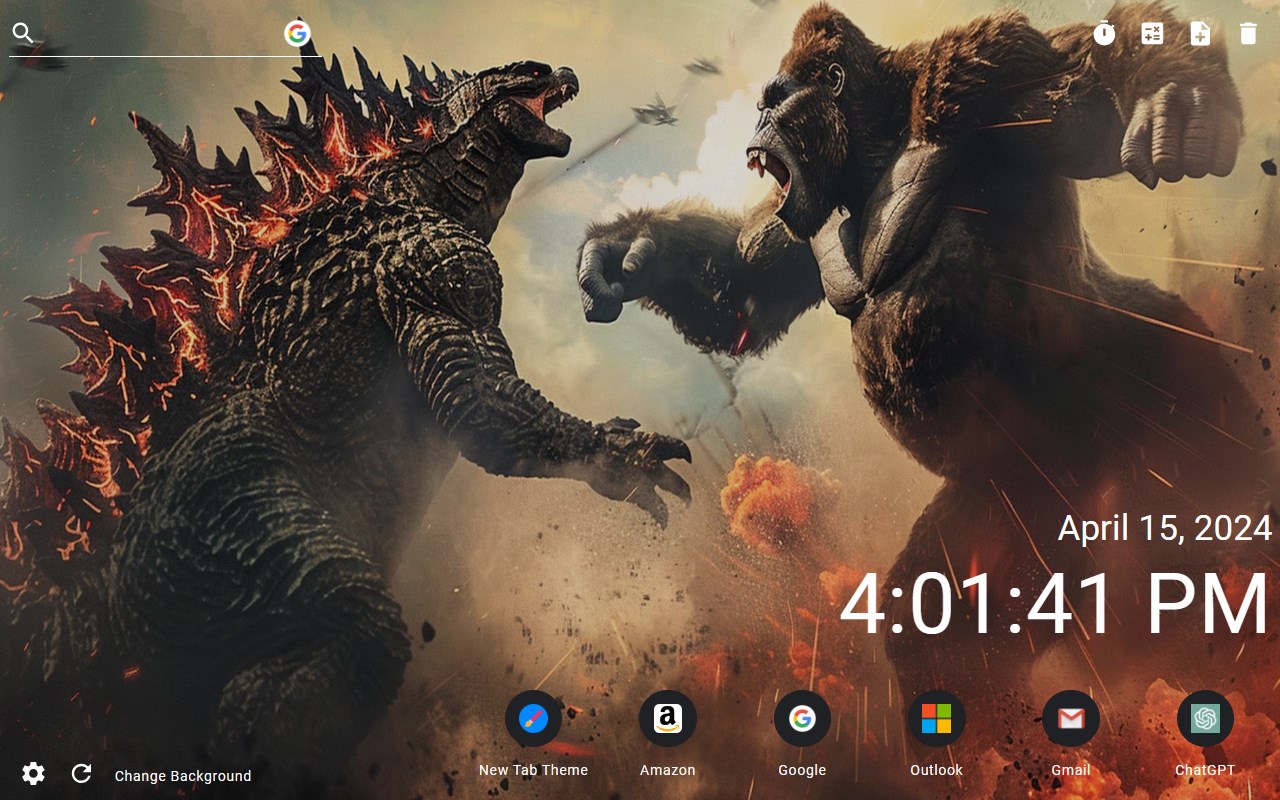Click Change Background text
This screenshot has height=800, width=1280.
183,776
